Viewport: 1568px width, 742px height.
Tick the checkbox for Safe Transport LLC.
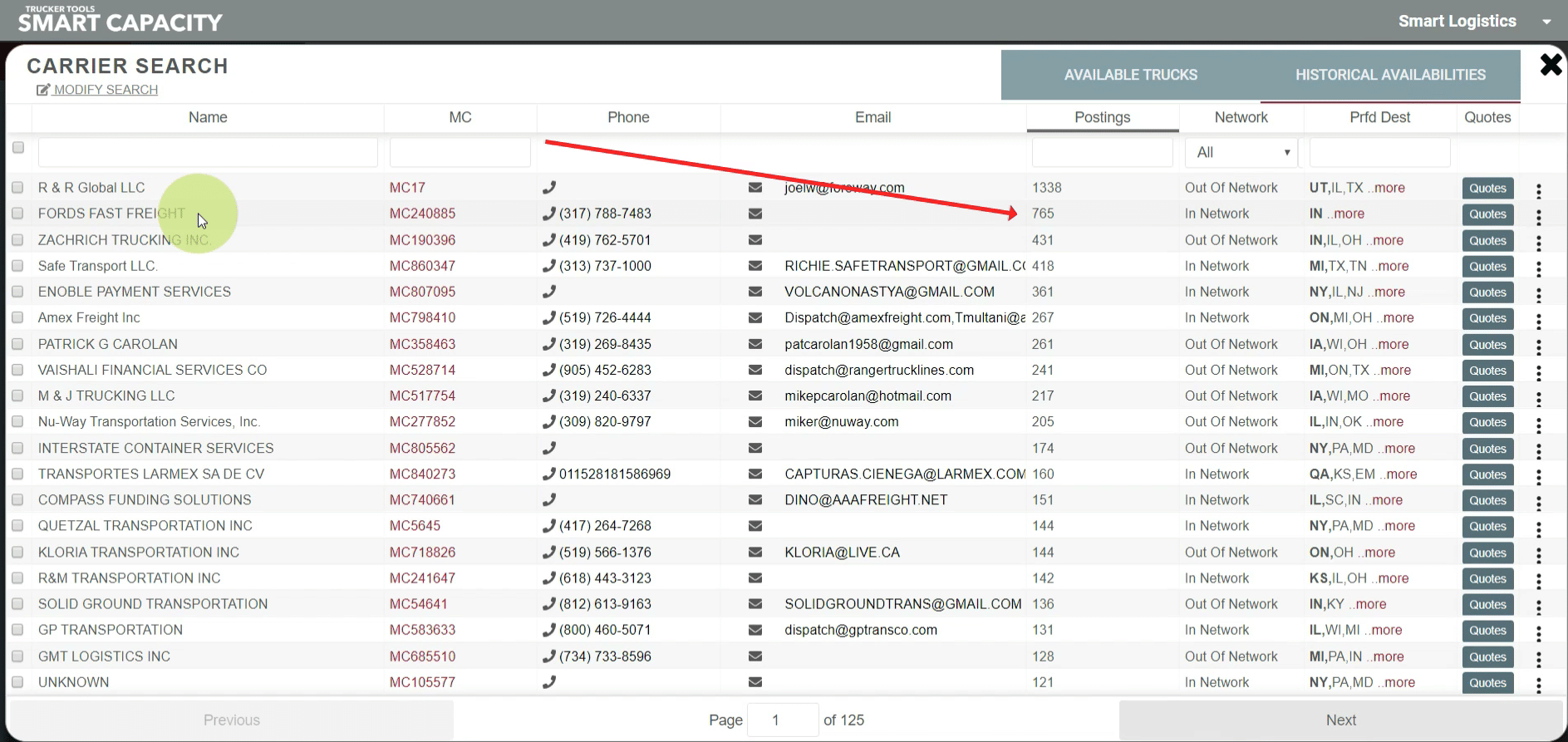click(x=17, y=266)
